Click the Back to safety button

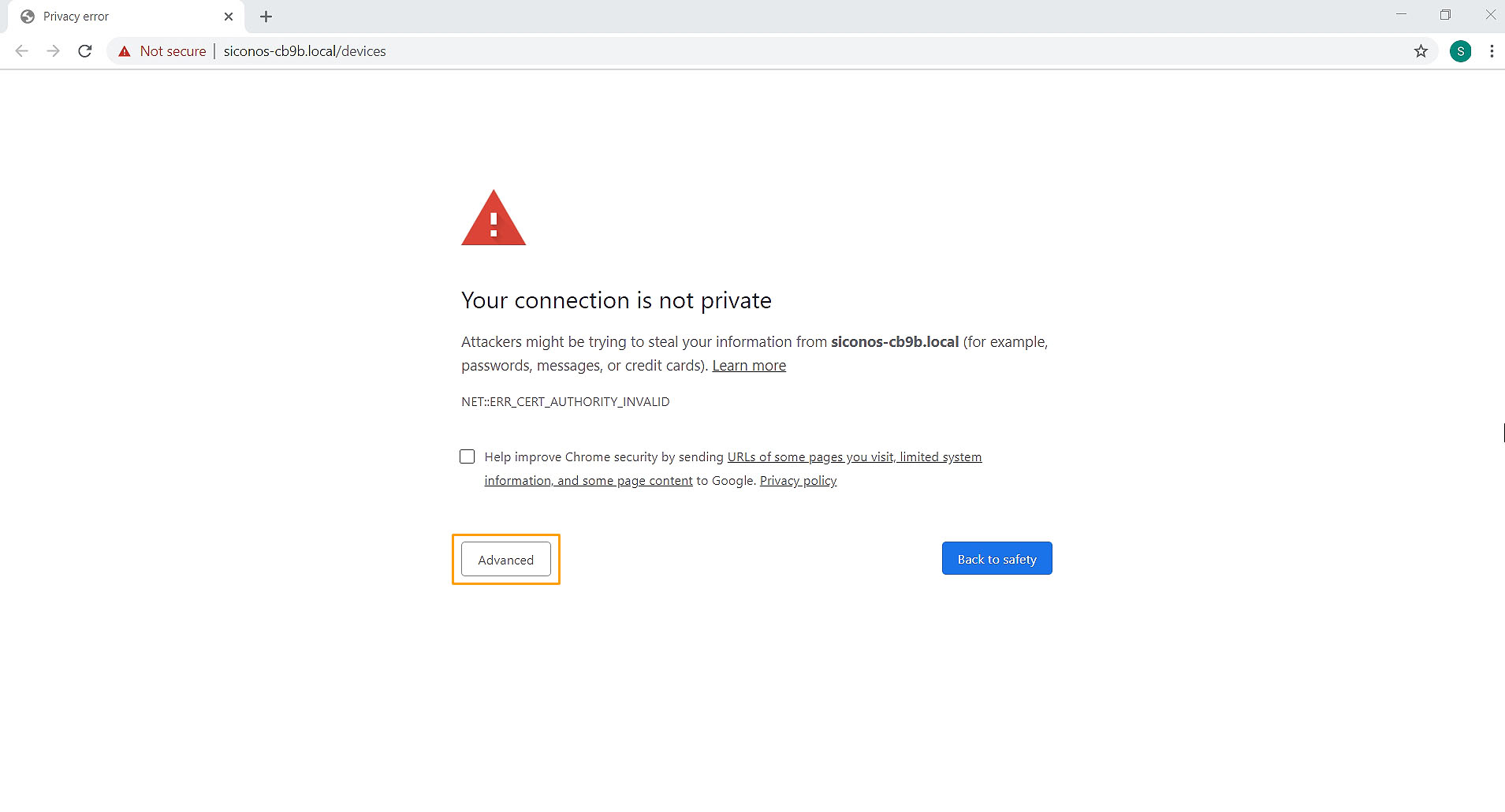click(997, 559)
